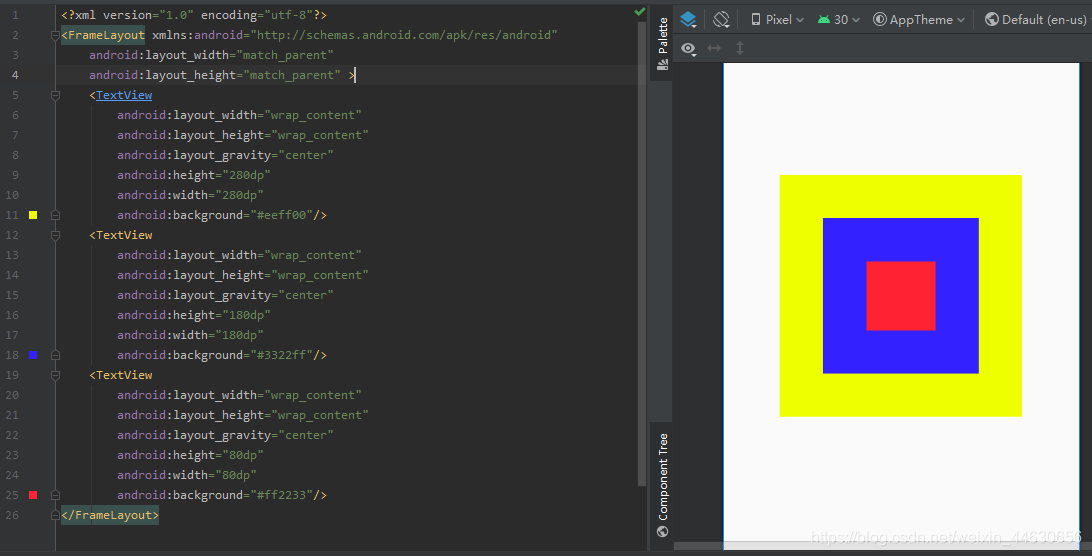Screen dimensions: 1092x556
Task: Collapse the third TextView fold marker on line 19
Action: point(55,376)
